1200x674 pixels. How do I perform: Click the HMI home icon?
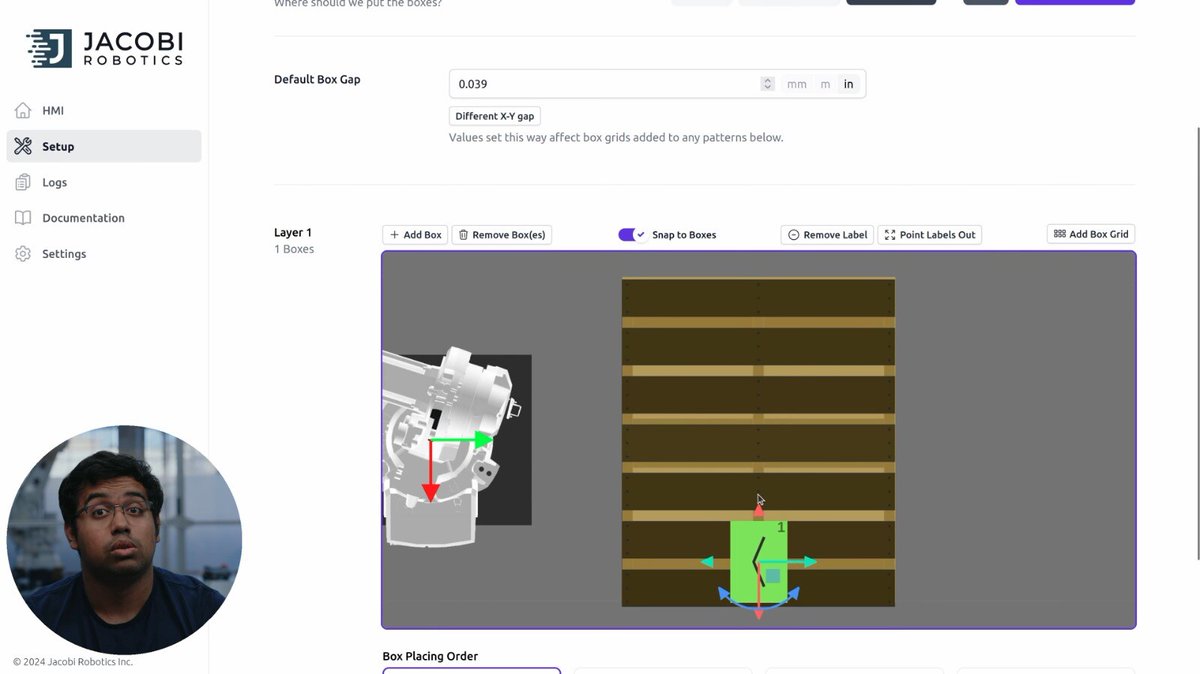(x=23, y=110)
